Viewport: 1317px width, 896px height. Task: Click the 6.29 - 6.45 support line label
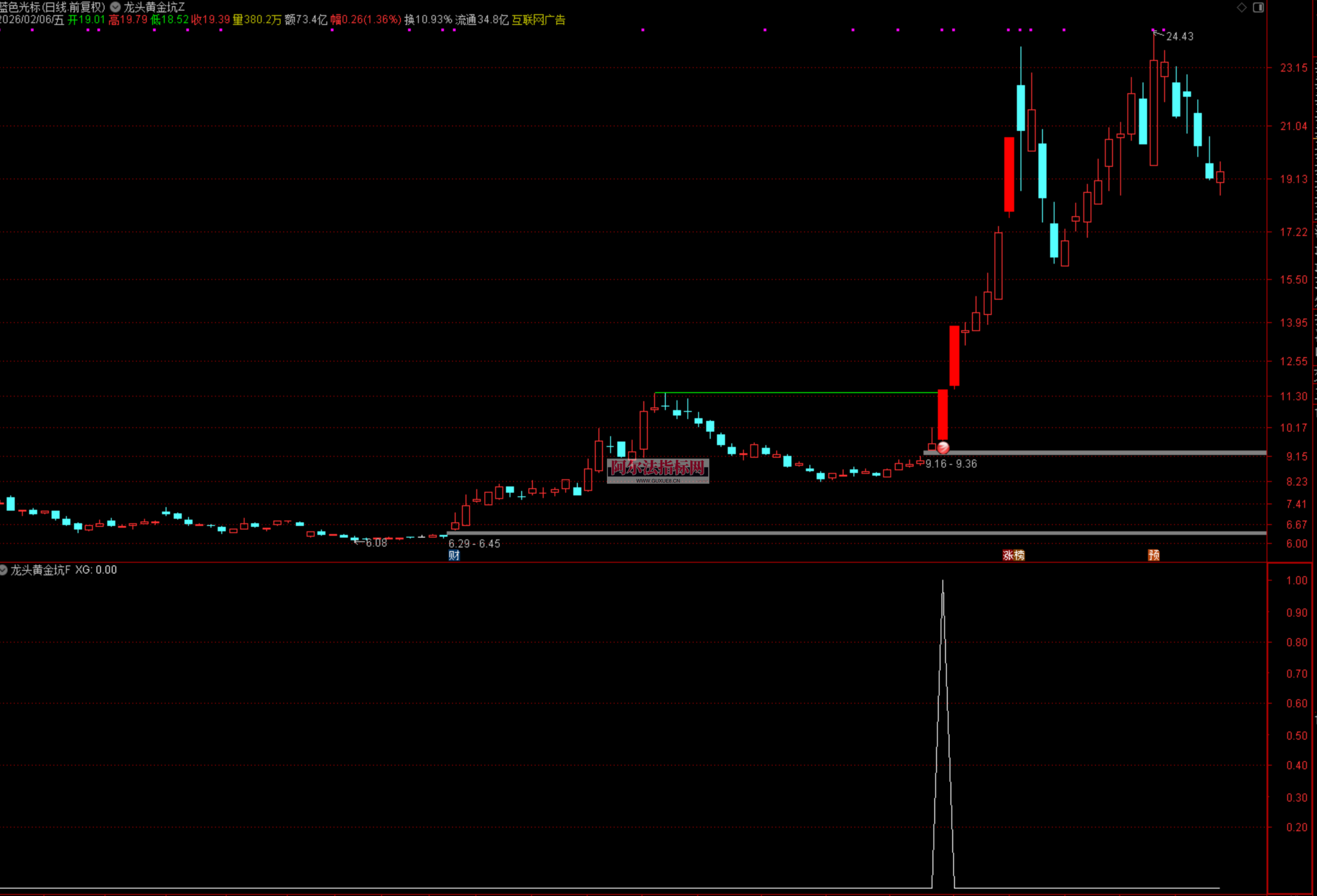(x=474, y=544)
